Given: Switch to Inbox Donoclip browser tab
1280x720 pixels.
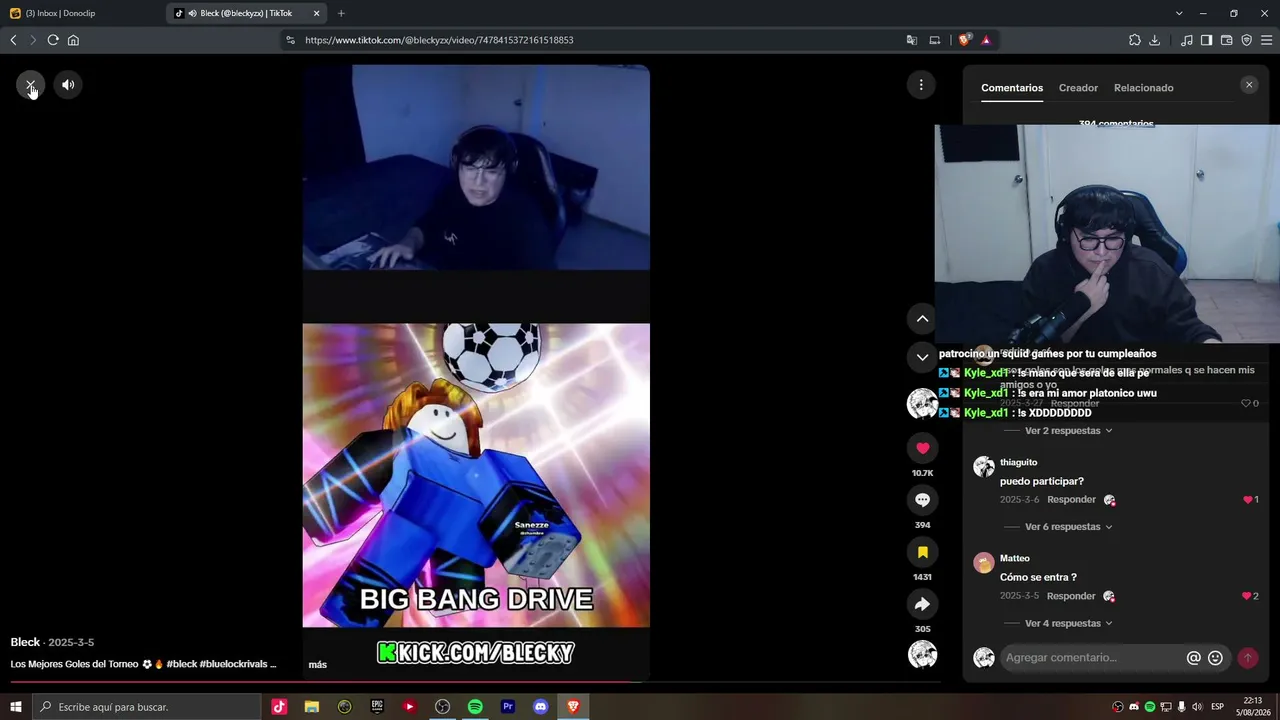Looking at the screenshot, I should click(x=82, y=13).
